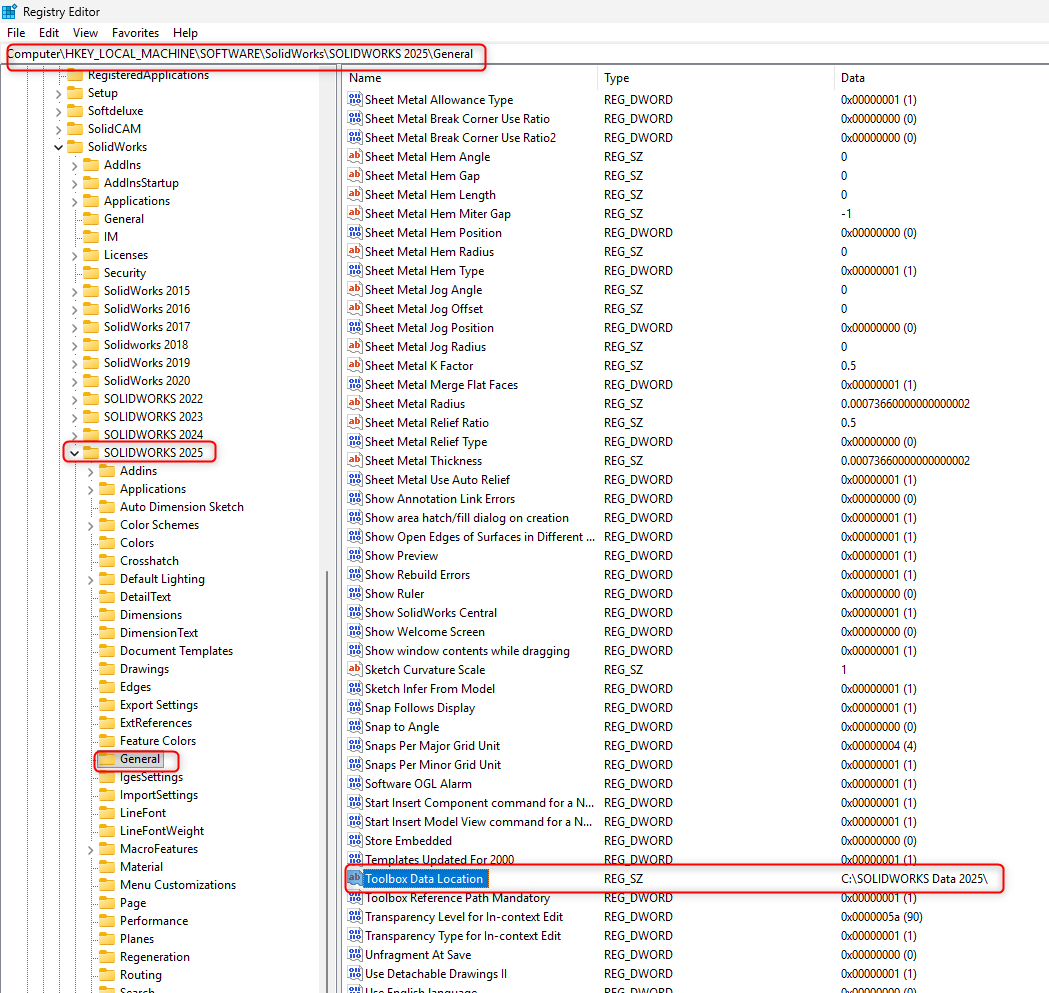Open the Favorites menu

(x=135, y=33)
